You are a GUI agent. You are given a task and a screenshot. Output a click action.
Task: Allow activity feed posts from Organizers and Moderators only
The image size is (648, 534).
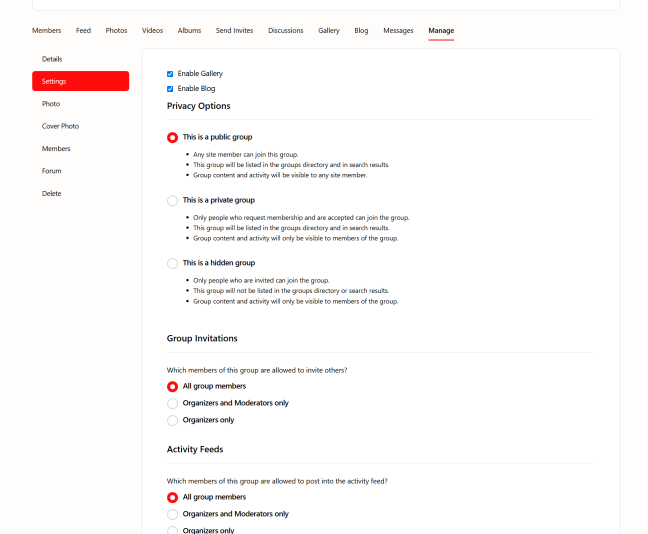click(x=173, y=514)
